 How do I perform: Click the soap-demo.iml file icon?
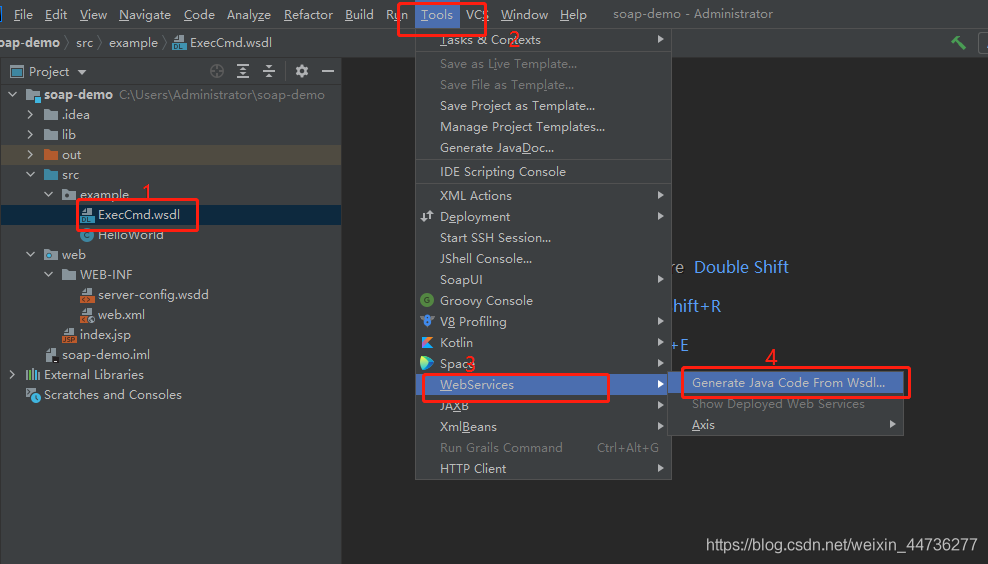point(52,355)
